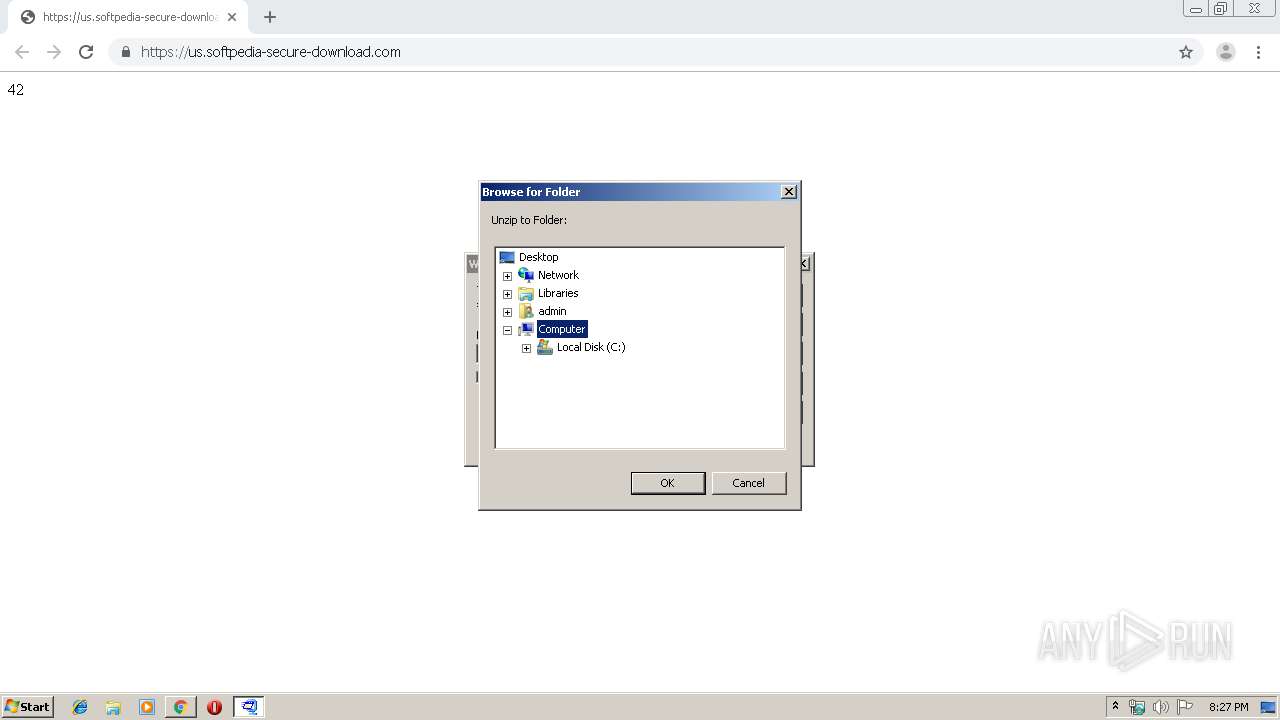Image resolution: width=1280 pixels, height=720 pixels.
Task: Select Network in the tree
Action: coord(558,275)
